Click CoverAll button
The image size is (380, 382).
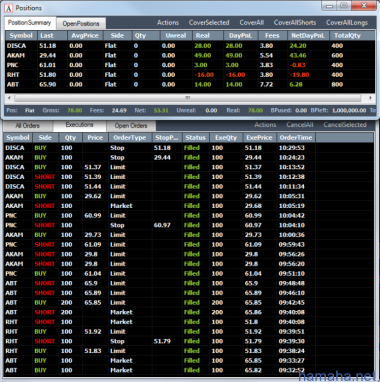pyautogui.click(x=252, y=23)
